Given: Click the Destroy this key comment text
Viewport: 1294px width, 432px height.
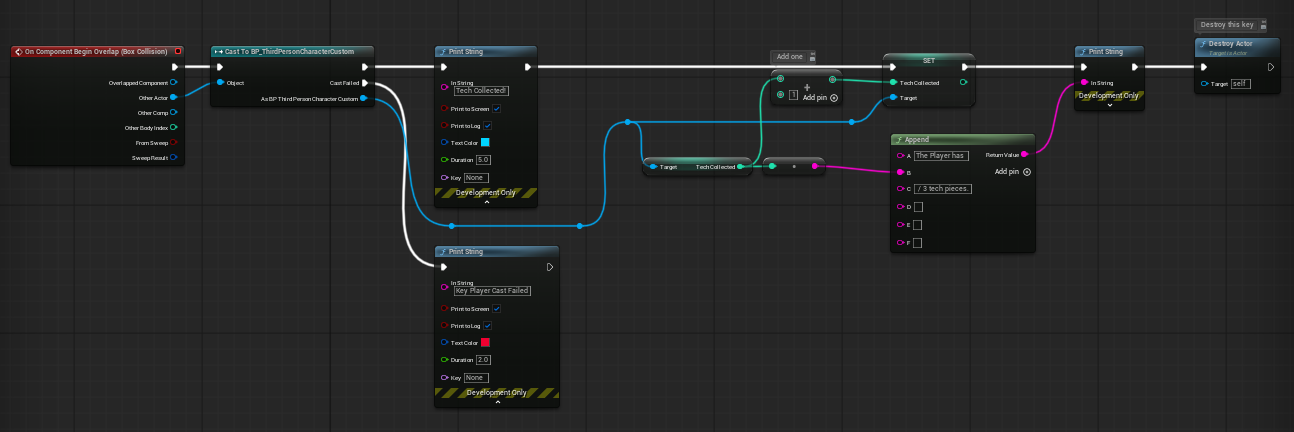Looking at the screenshot, I should (x=1227, y=25).
